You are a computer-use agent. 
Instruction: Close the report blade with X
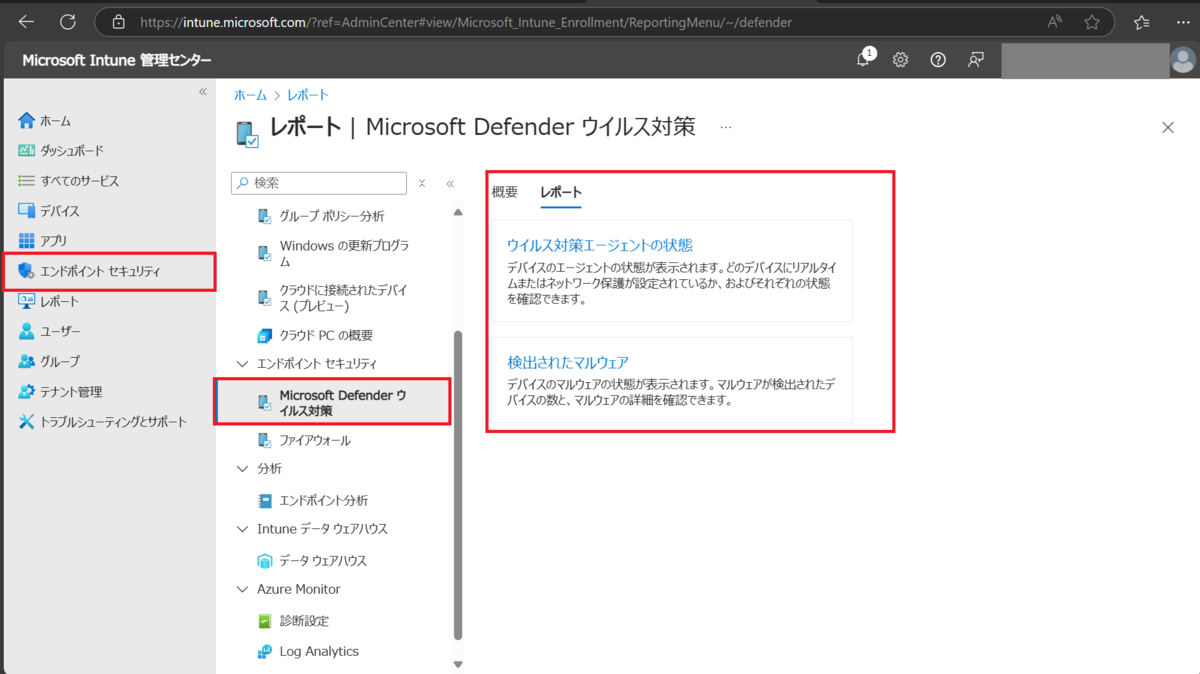pos(1168,127)
